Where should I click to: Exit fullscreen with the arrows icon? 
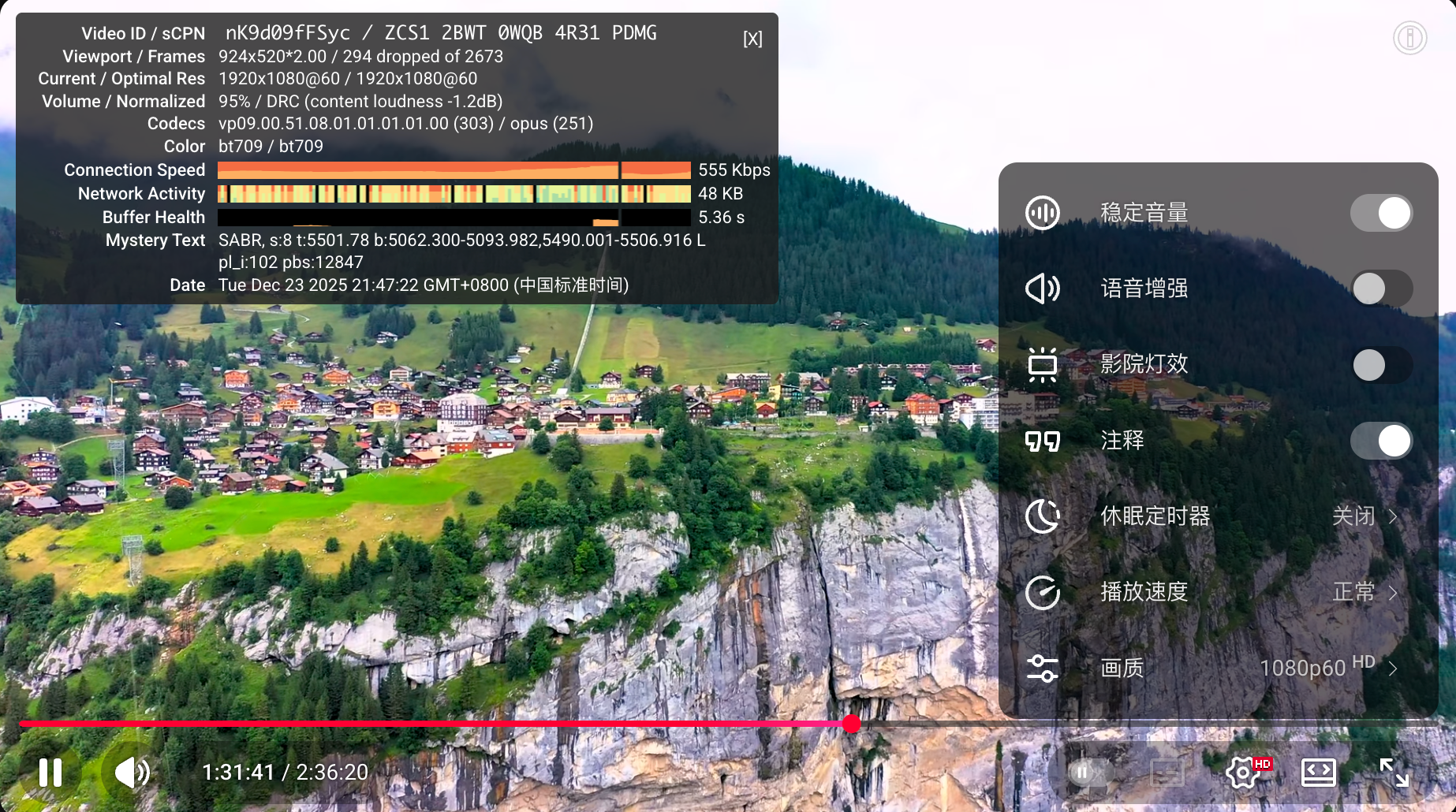point(1394,773)
